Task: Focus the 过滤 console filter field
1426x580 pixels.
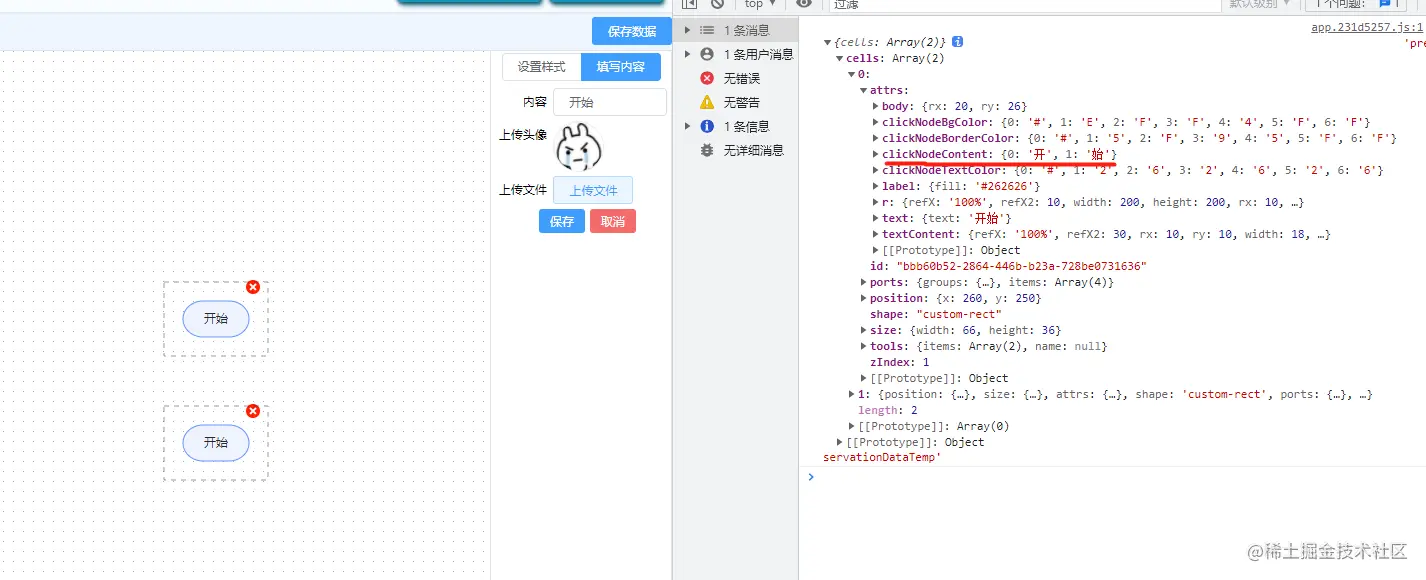Action: coord(1025,4)
